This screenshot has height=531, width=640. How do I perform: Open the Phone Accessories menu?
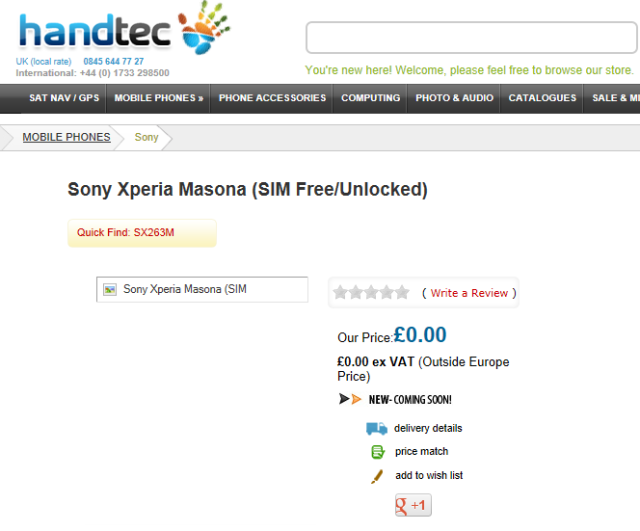pyautogui.click(x=272, y=98)
